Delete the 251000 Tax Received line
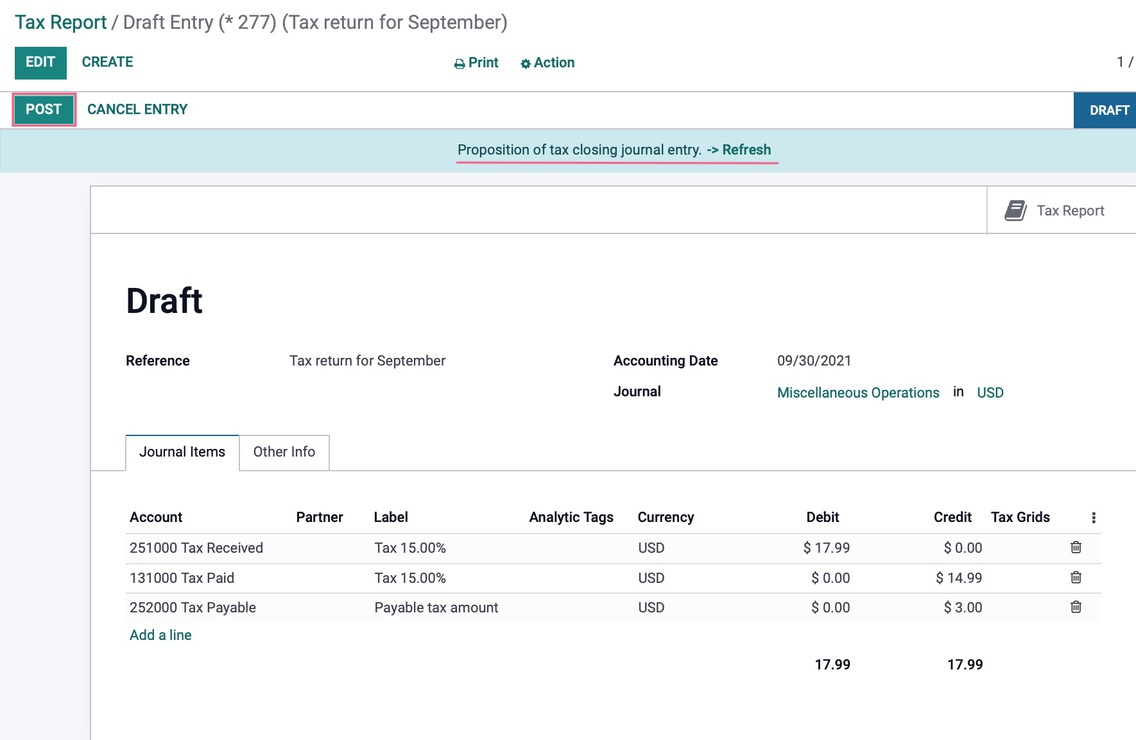Screen dimensions: 1136x740 [x=1076, y=547]
